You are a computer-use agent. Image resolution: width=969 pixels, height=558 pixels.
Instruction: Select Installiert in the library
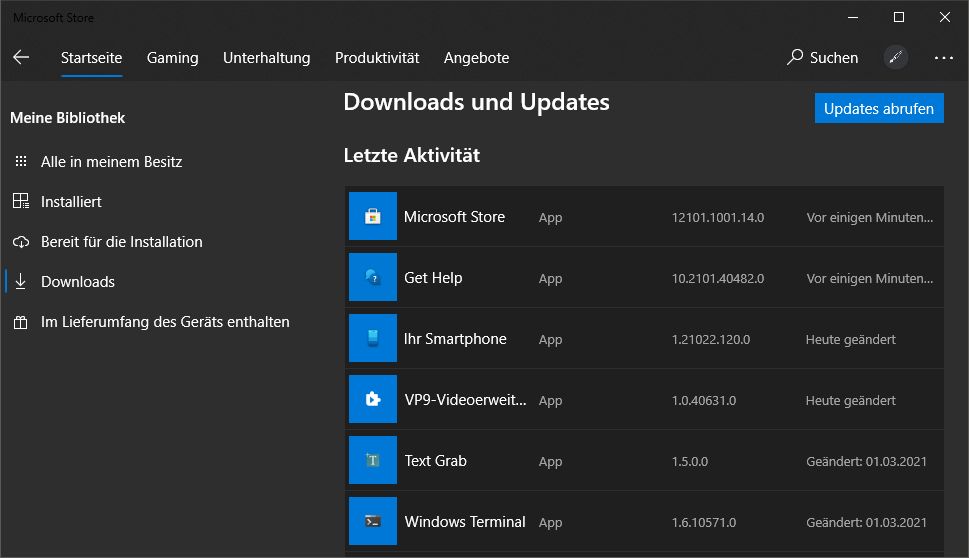71,201
